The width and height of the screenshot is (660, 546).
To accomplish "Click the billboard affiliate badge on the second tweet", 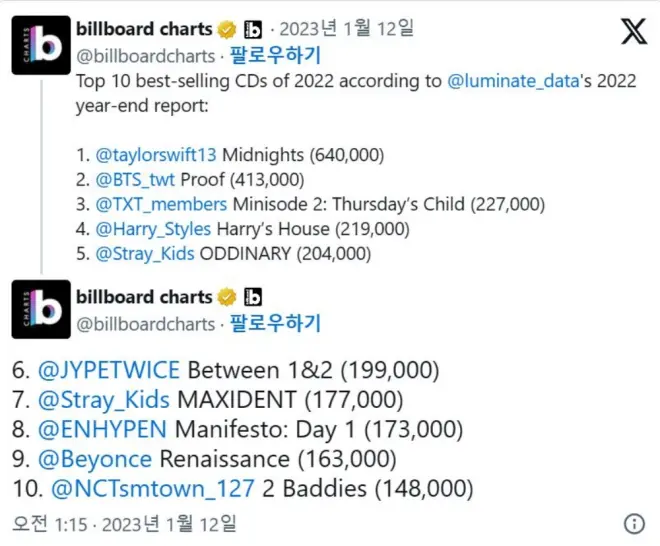I will click(x=253, y=297).
